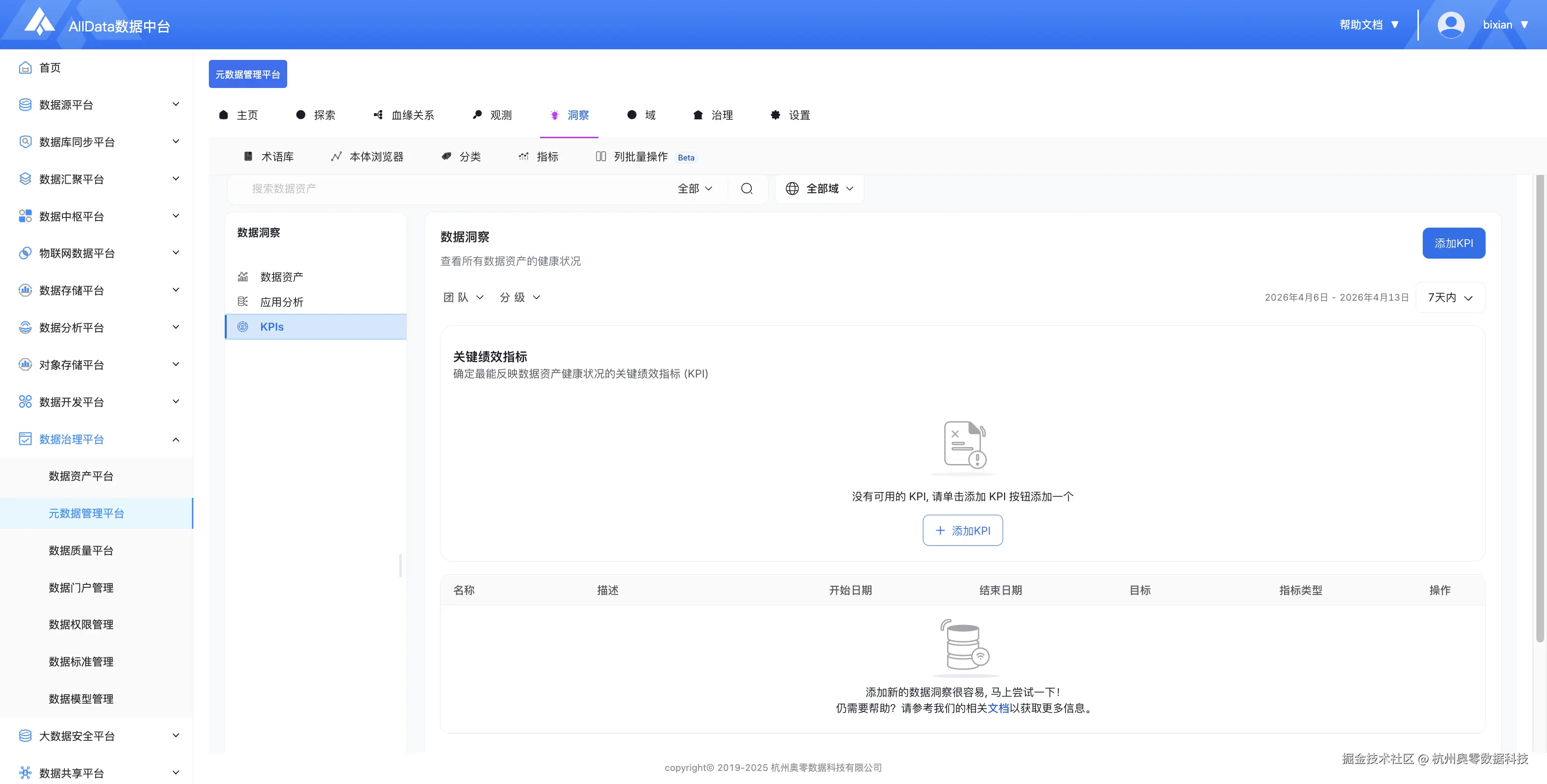
Task: Click the KPIs target icon
Action: [x=243, y=327]
